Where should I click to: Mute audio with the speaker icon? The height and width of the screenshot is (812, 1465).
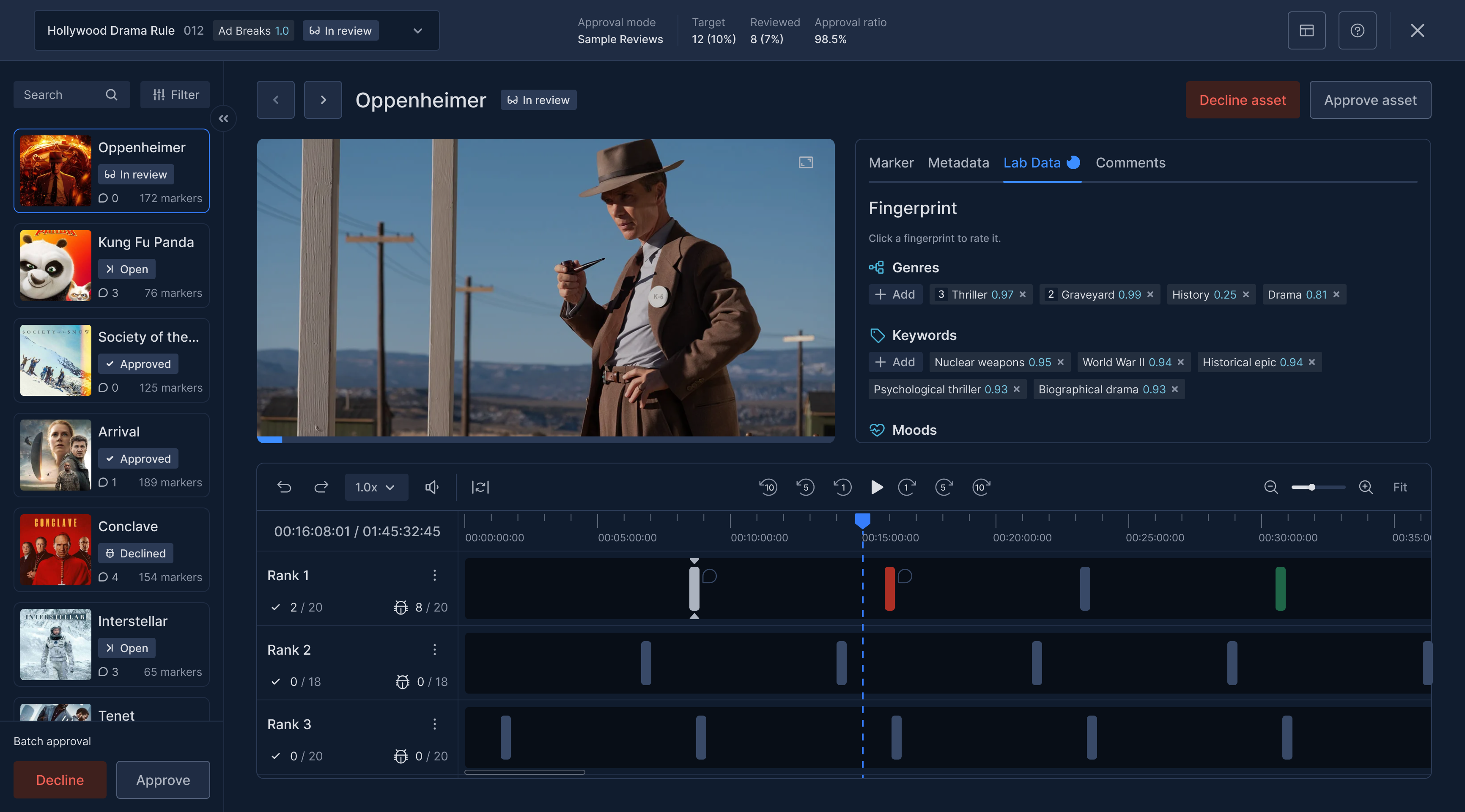[x=432, y=487]
